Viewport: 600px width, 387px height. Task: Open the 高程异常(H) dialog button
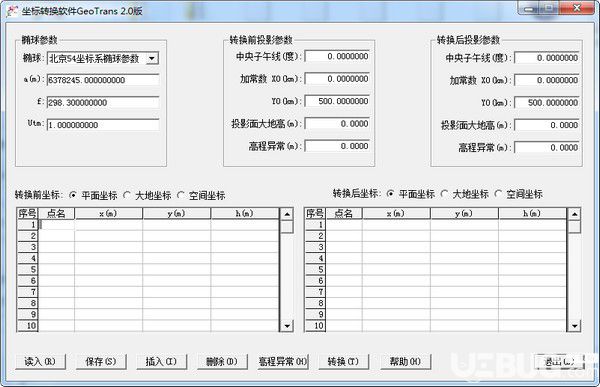click(283, 361)
